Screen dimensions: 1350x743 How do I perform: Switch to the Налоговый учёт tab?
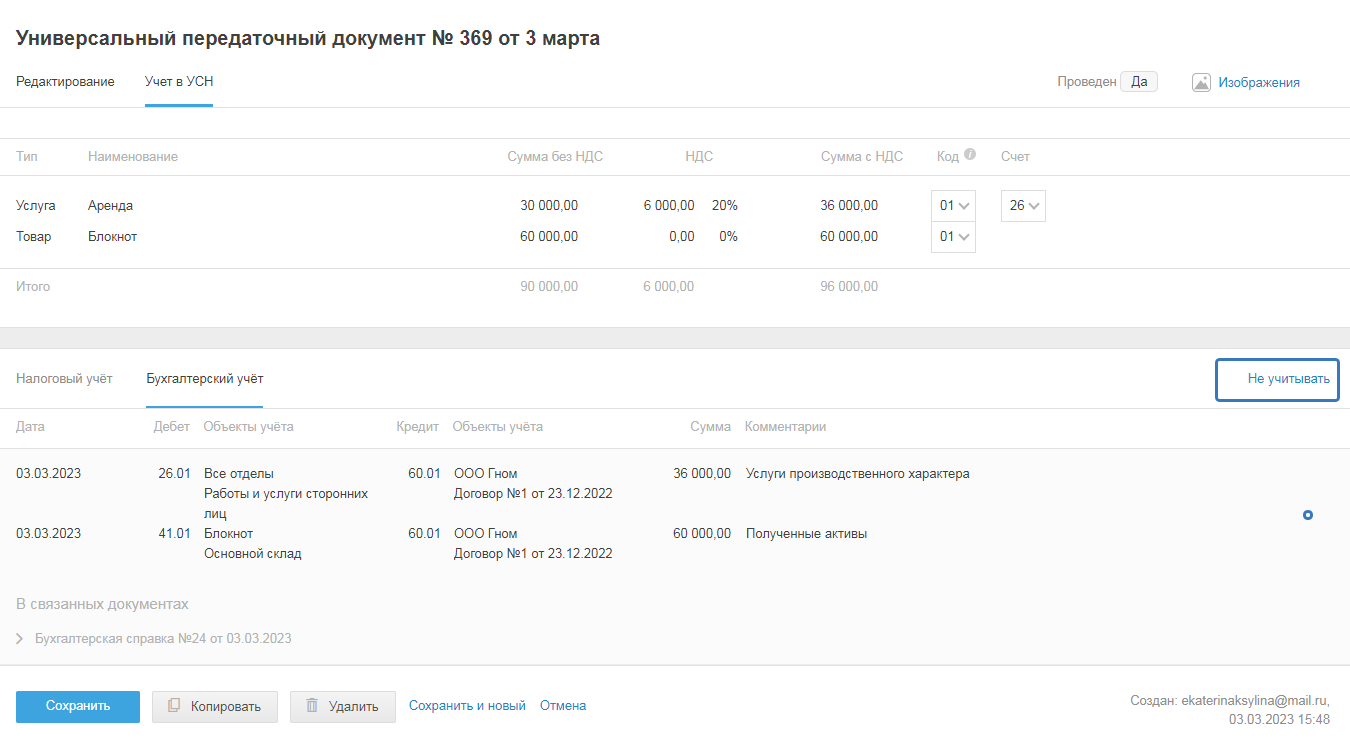pyautogui.click(x=64, y=379)
